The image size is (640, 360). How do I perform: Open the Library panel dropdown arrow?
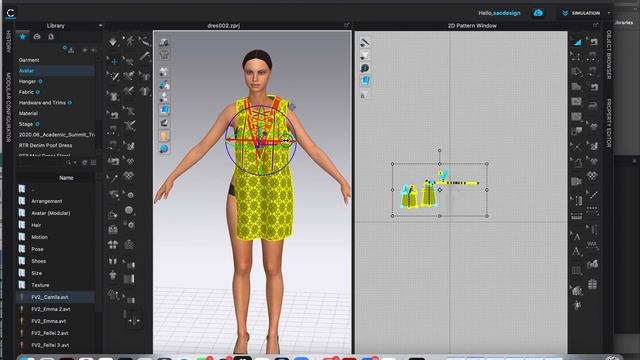[x=100, y=26]
